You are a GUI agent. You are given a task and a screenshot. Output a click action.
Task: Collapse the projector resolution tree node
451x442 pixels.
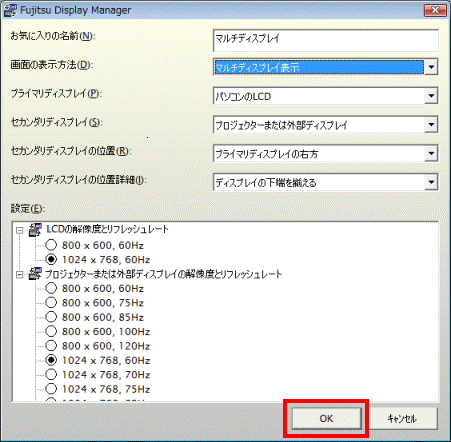(20, 275)
